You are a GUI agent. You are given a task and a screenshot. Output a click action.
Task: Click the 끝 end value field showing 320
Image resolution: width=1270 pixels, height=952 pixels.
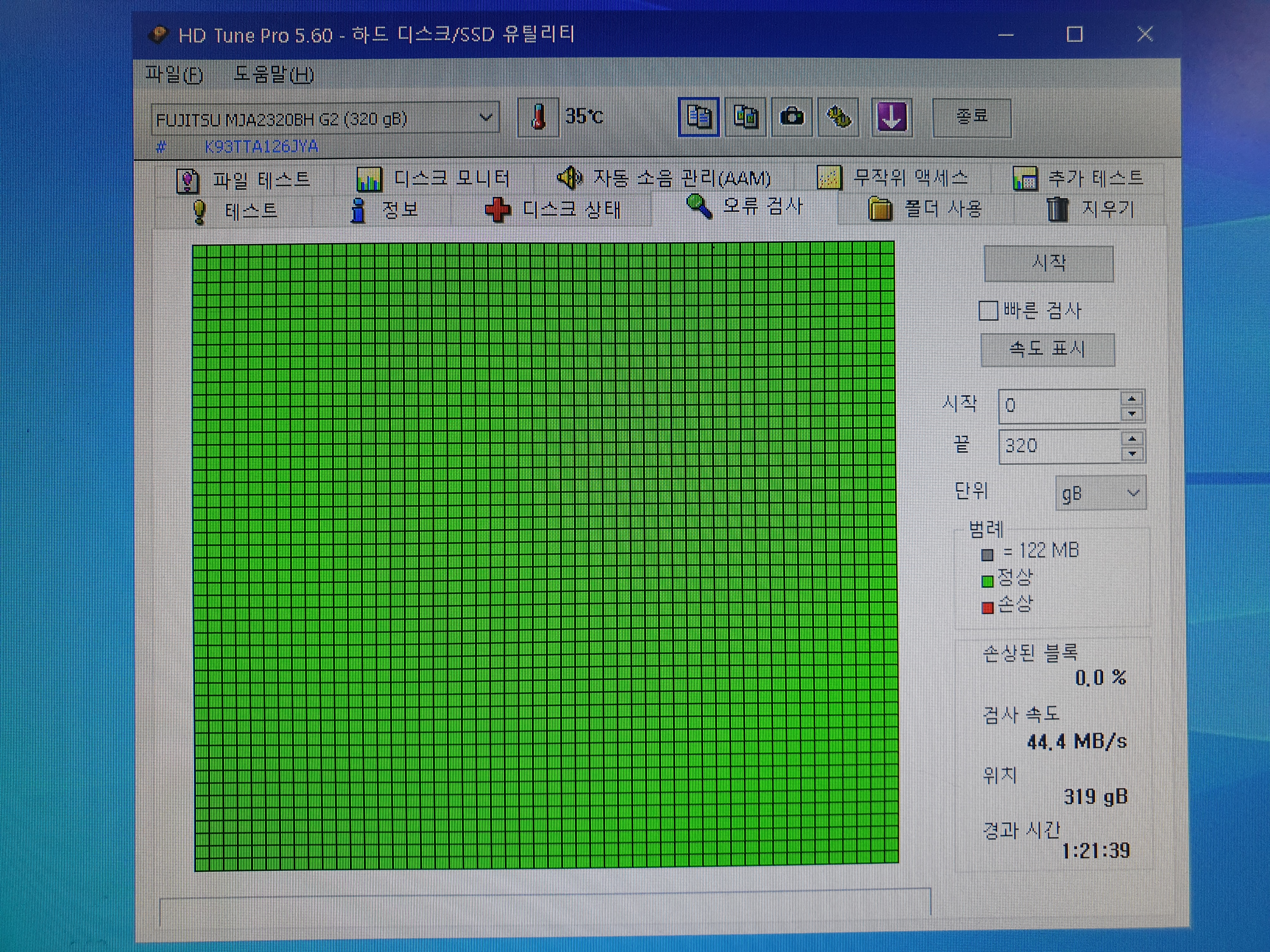coord(1059,446)
